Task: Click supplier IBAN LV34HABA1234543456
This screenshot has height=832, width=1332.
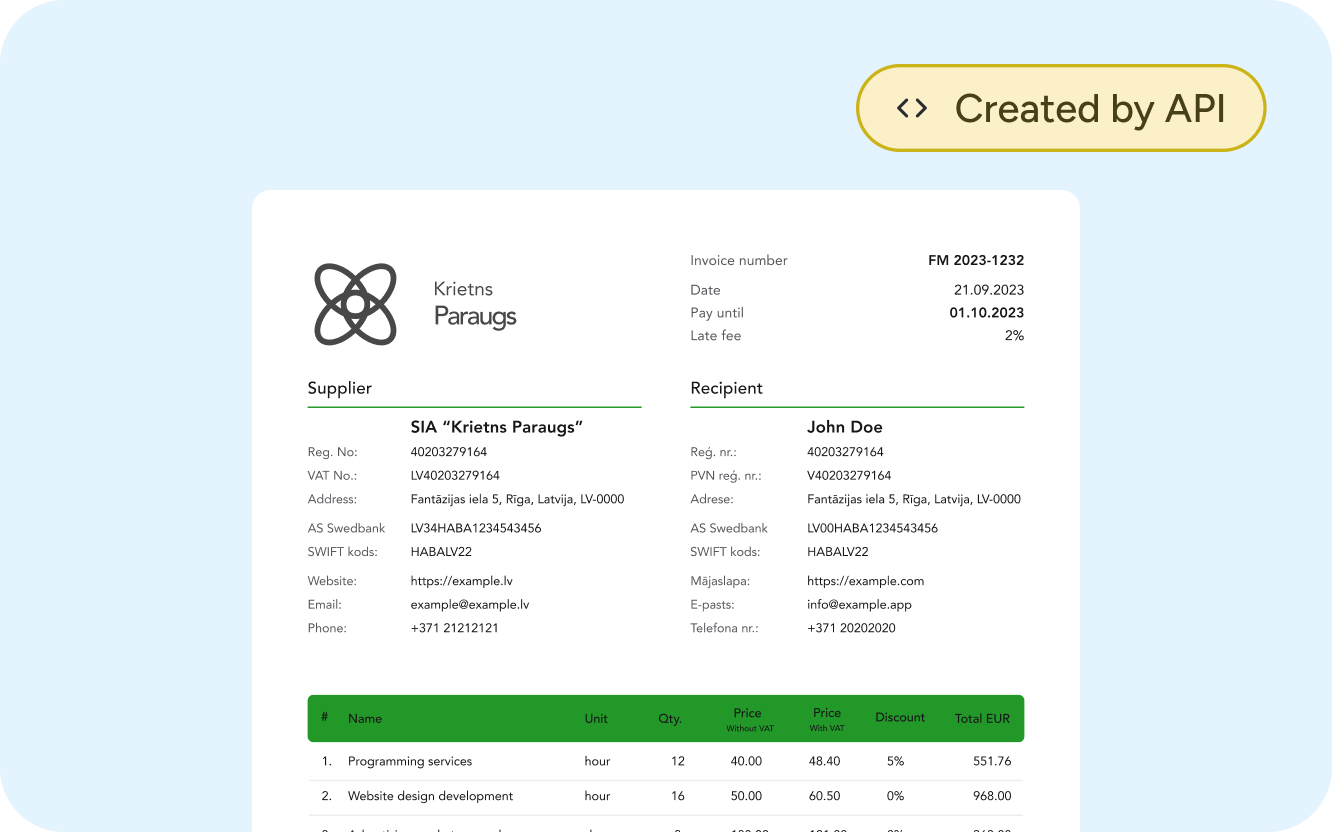Action: click(x=476, y=528)
